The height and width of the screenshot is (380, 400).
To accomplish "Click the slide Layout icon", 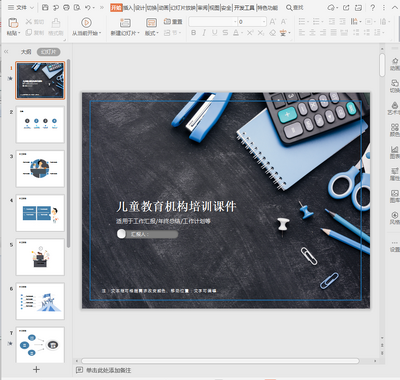I will coord(151,23).
